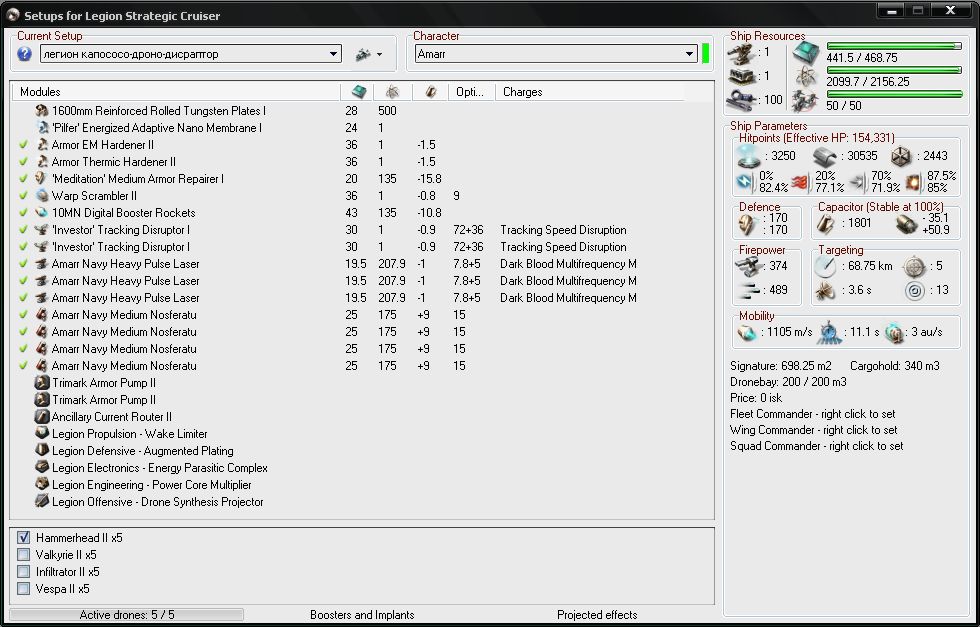Click the launcher hardpoints icon in Ship Resources
This screenshot has width=980, height=627.
[741, 76]
